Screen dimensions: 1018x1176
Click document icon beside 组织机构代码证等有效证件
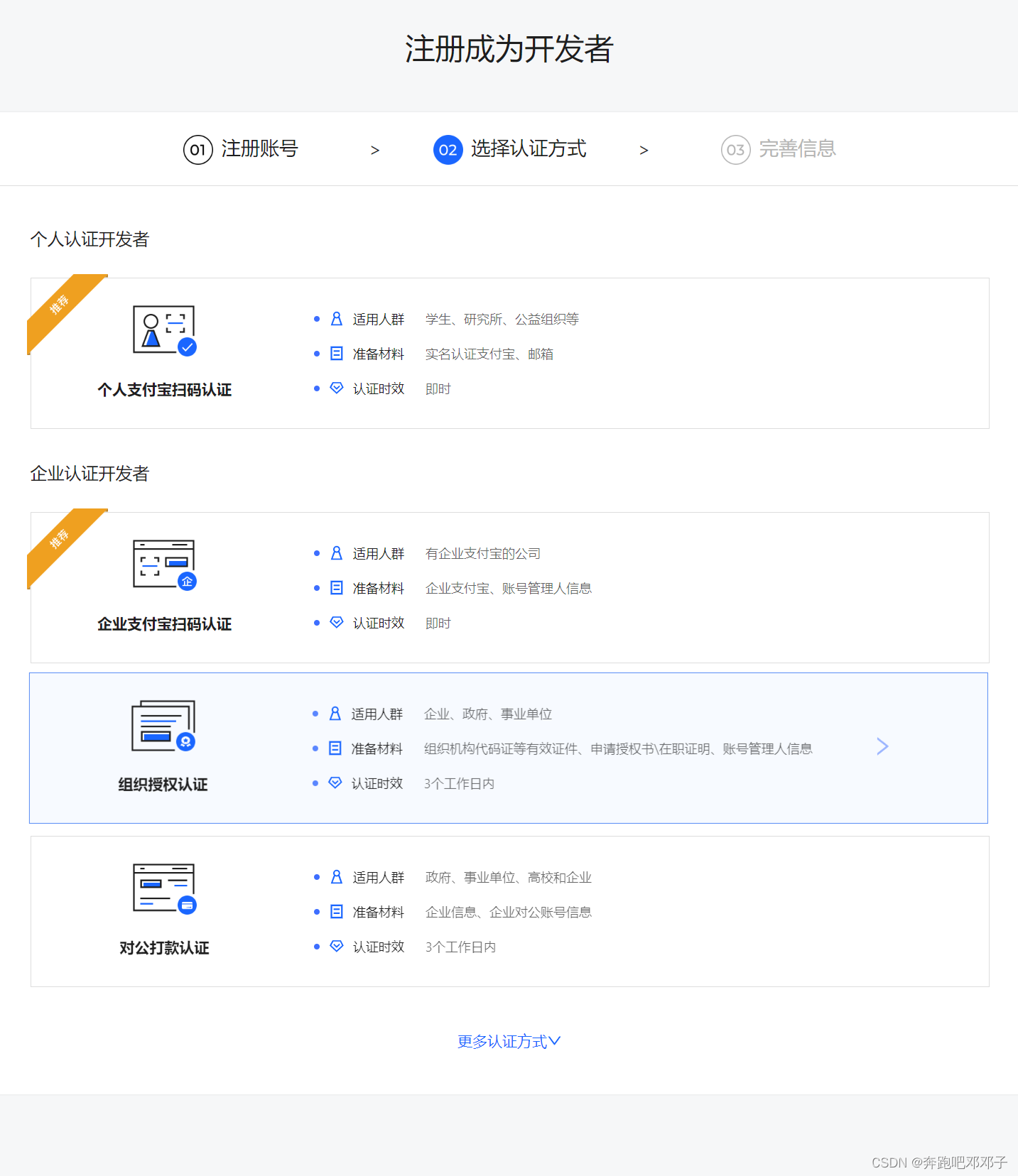click(335, 748)
